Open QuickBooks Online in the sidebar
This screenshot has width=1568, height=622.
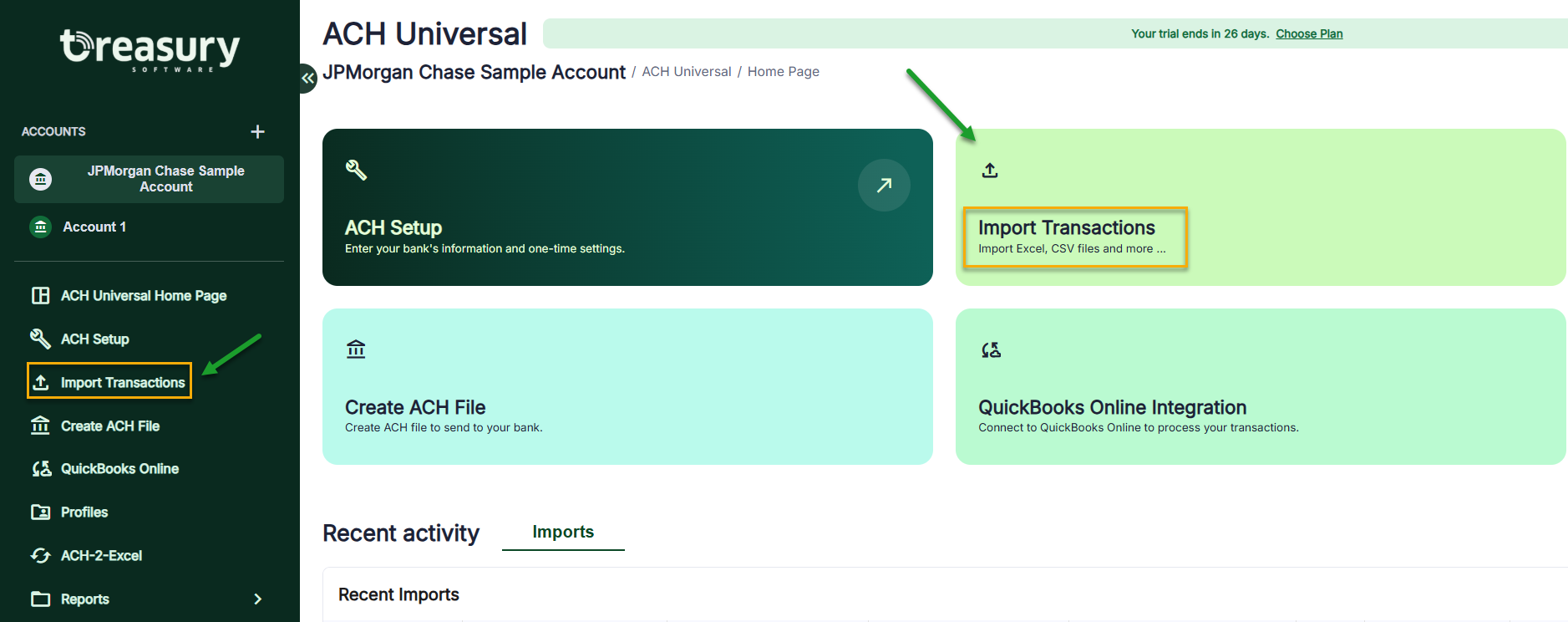tap(119, 469)
